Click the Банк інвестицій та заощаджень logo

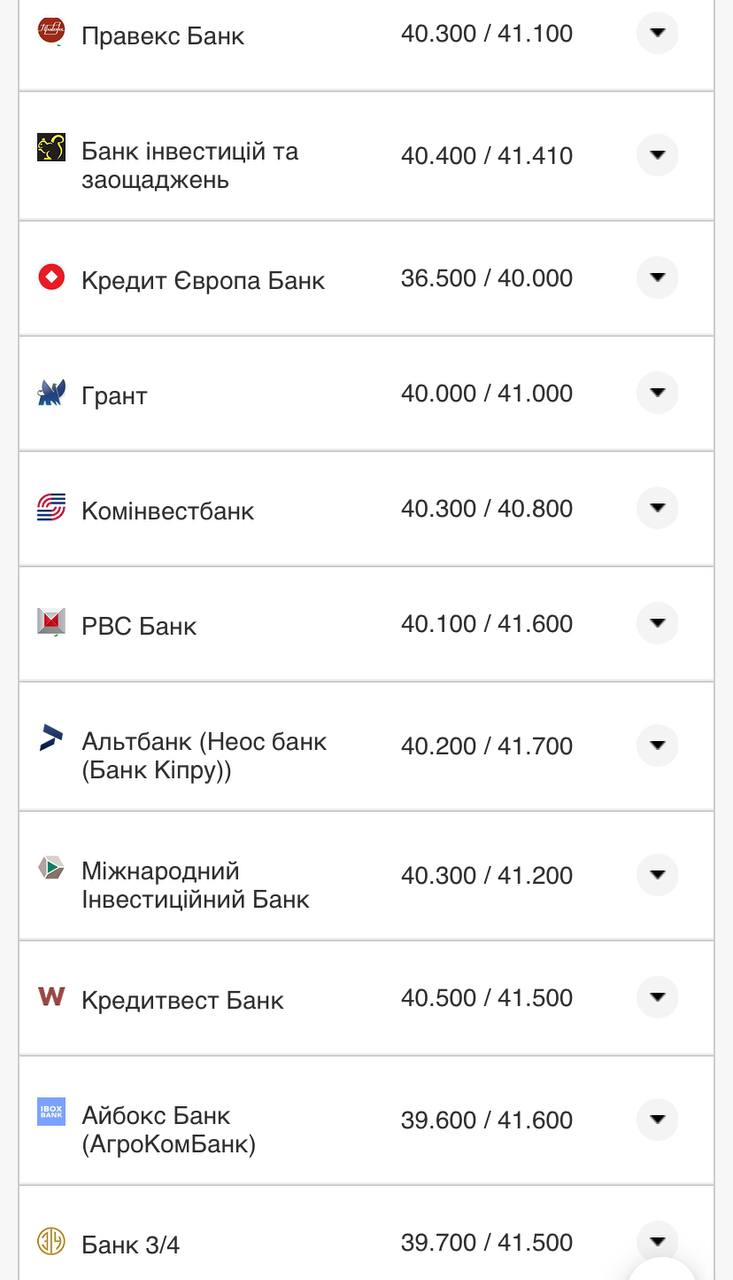(51, 148)
